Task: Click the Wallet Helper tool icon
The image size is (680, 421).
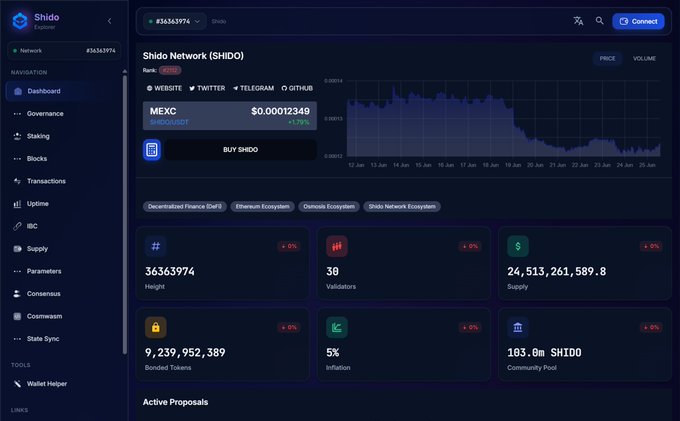Action: click(17, 384)
